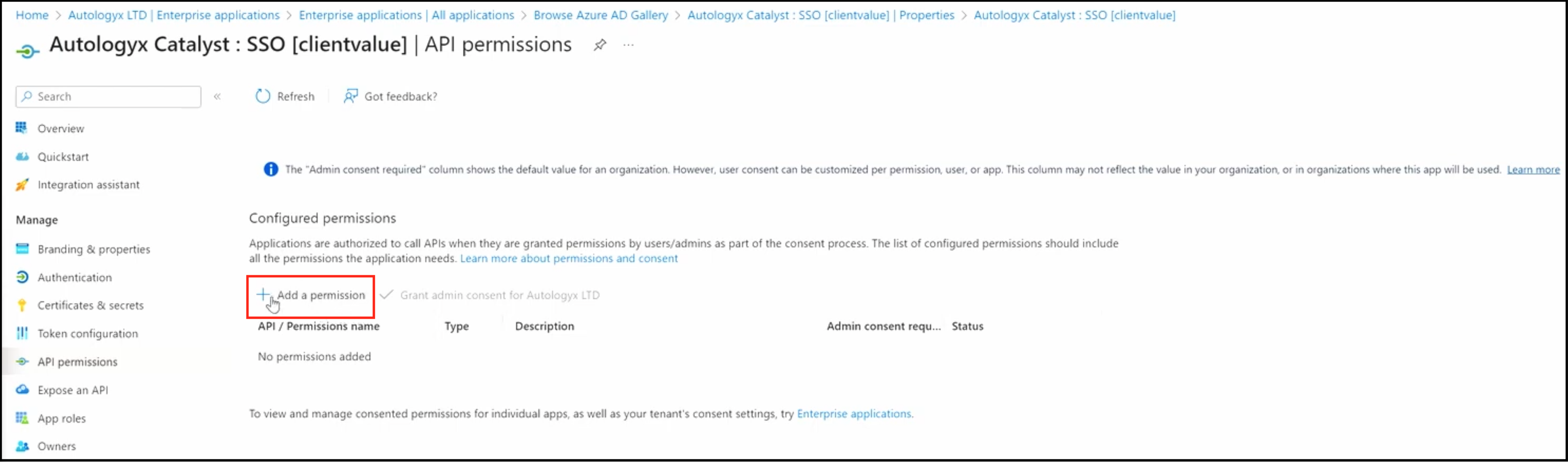Open the Got feedback? option

tap(390, 96)
